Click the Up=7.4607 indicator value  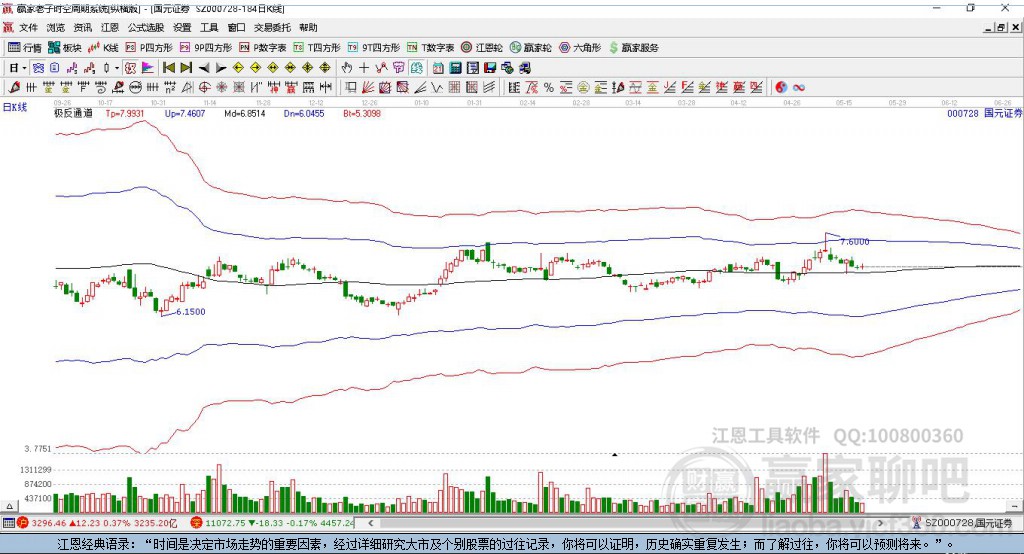tap(185, 113)
